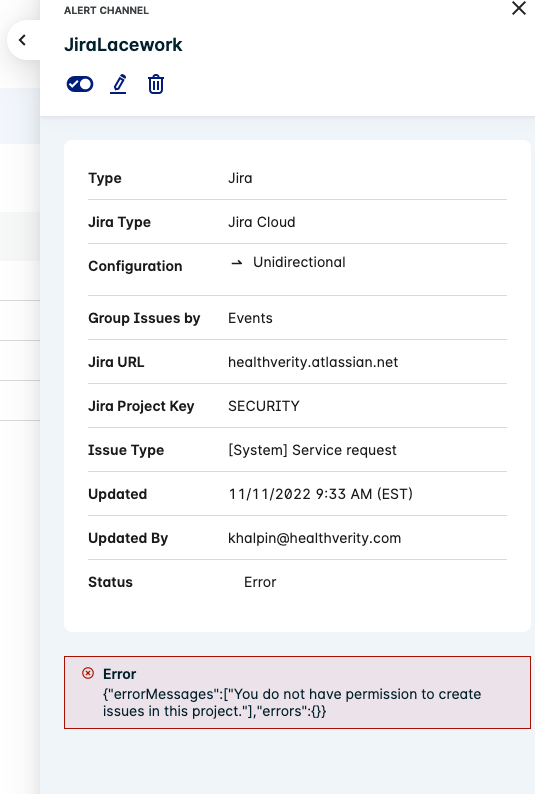Viewport: 535px width, 794px height.
Task: Select the JiraLacework channel title
Action: 123,45
